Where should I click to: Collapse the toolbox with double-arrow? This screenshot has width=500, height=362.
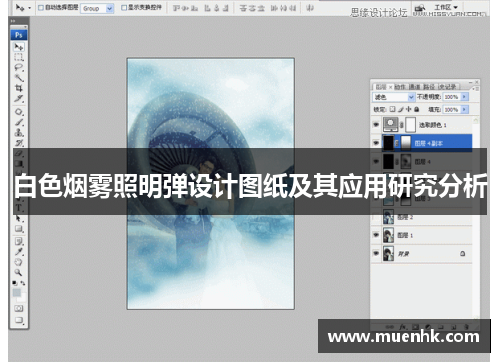pyautogui.click(x=13, y=21)
